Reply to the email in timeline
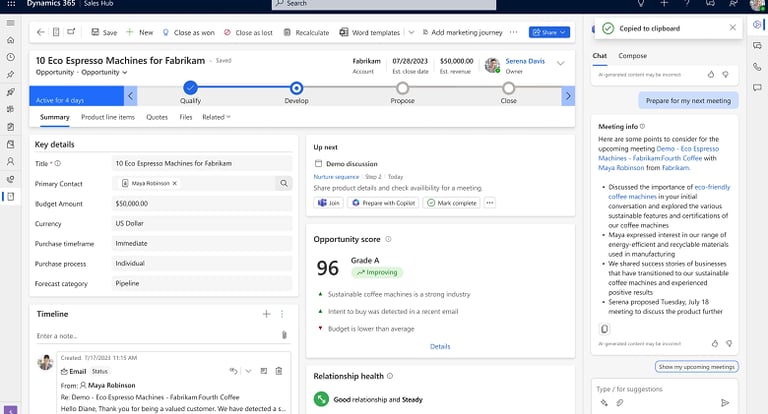The image size is (768, 414). 233,371
